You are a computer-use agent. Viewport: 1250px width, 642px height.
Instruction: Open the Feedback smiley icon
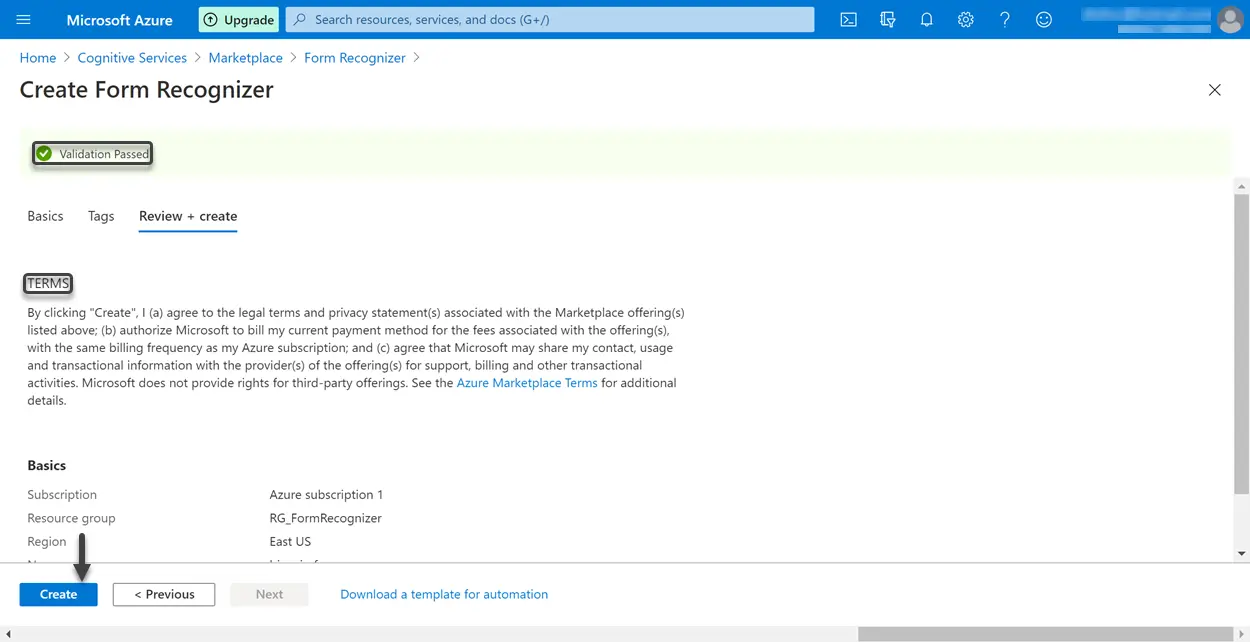pyautogui.click(x=1044, y=19)
